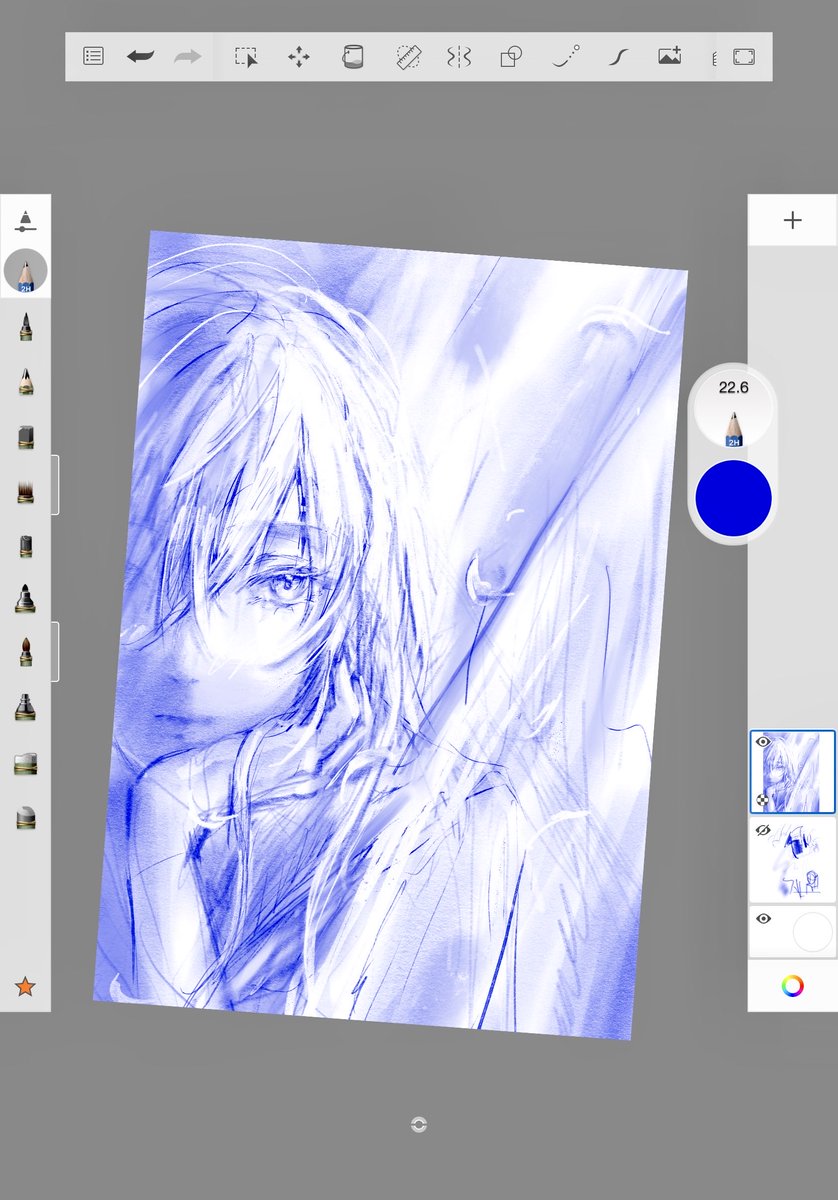Pick the bristle fan brush

click(25, 490)
